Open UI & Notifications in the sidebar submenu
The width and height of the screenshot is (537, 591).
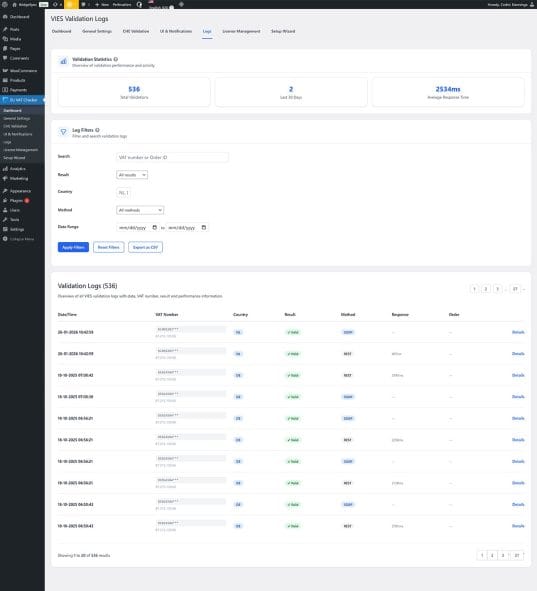[x=18, y=134]
